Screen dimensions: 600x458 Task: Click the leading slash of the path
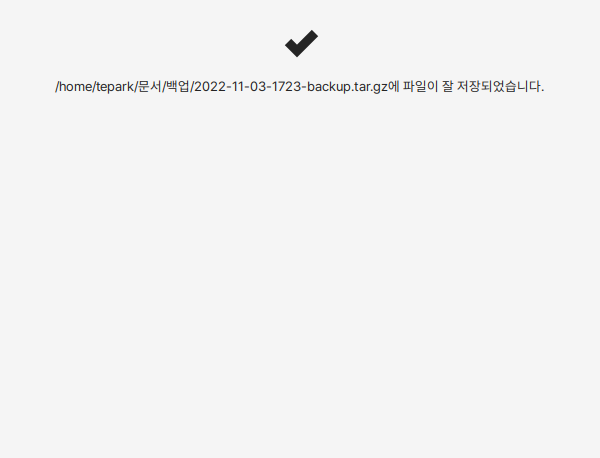point(57,86)
